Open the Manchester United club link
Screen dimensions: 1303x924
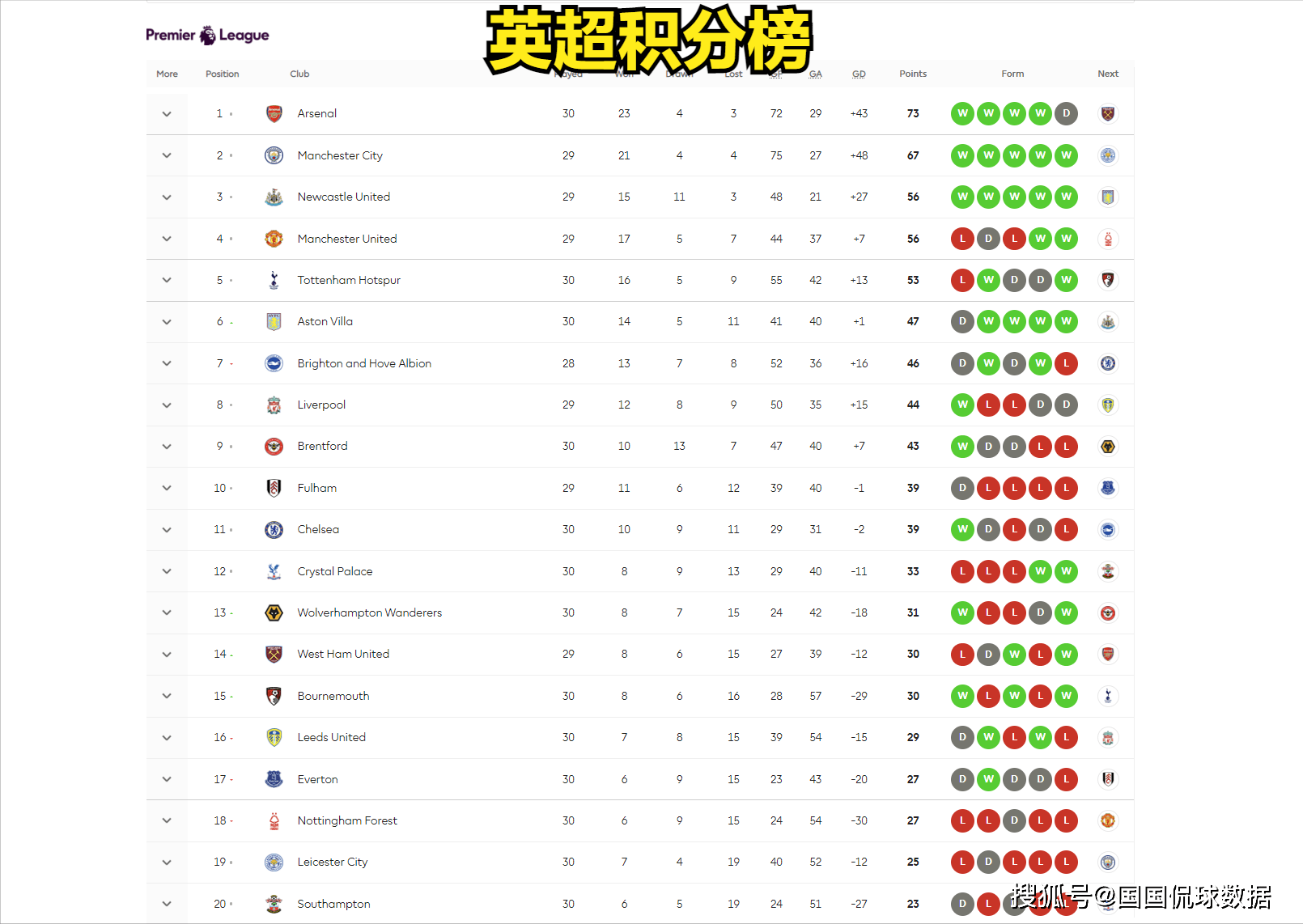(347, 239)
